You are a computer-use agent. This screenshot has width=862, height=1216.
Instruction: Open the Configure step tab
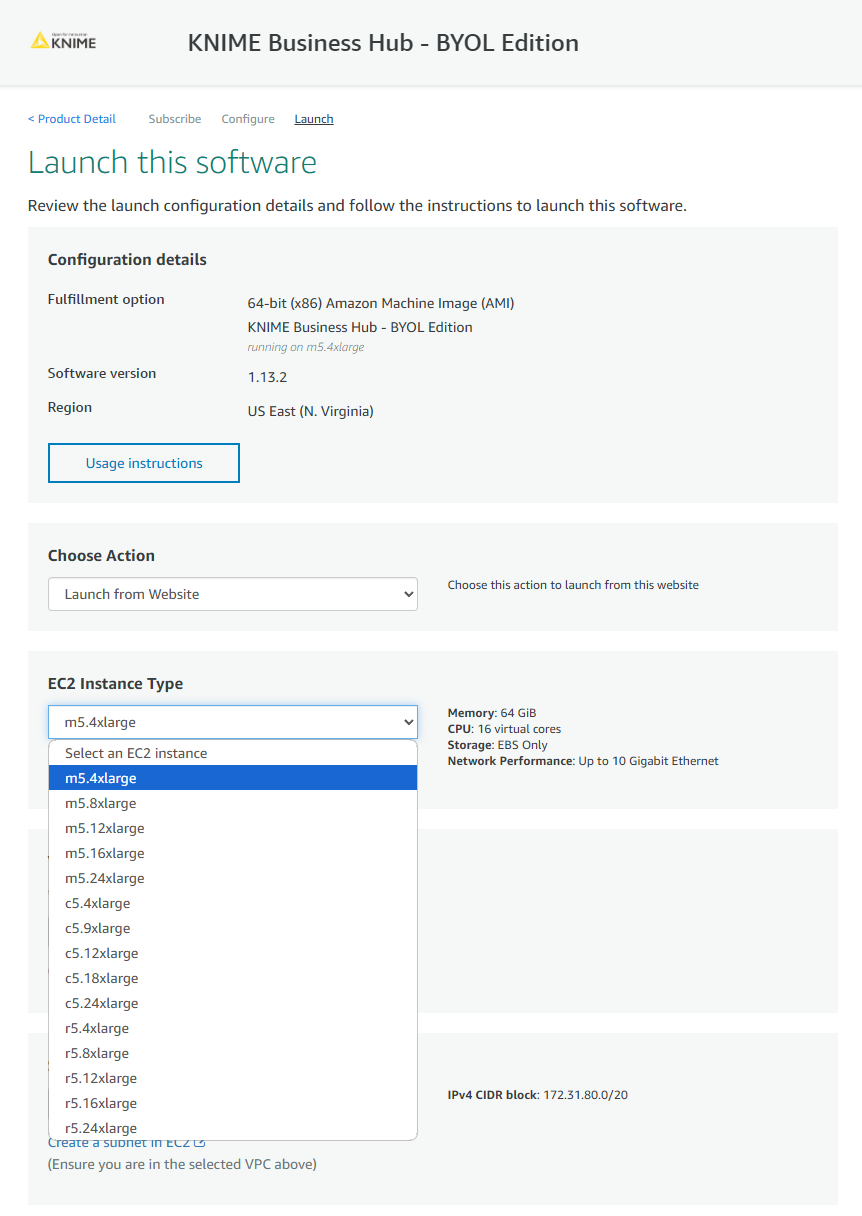(248, 119)
